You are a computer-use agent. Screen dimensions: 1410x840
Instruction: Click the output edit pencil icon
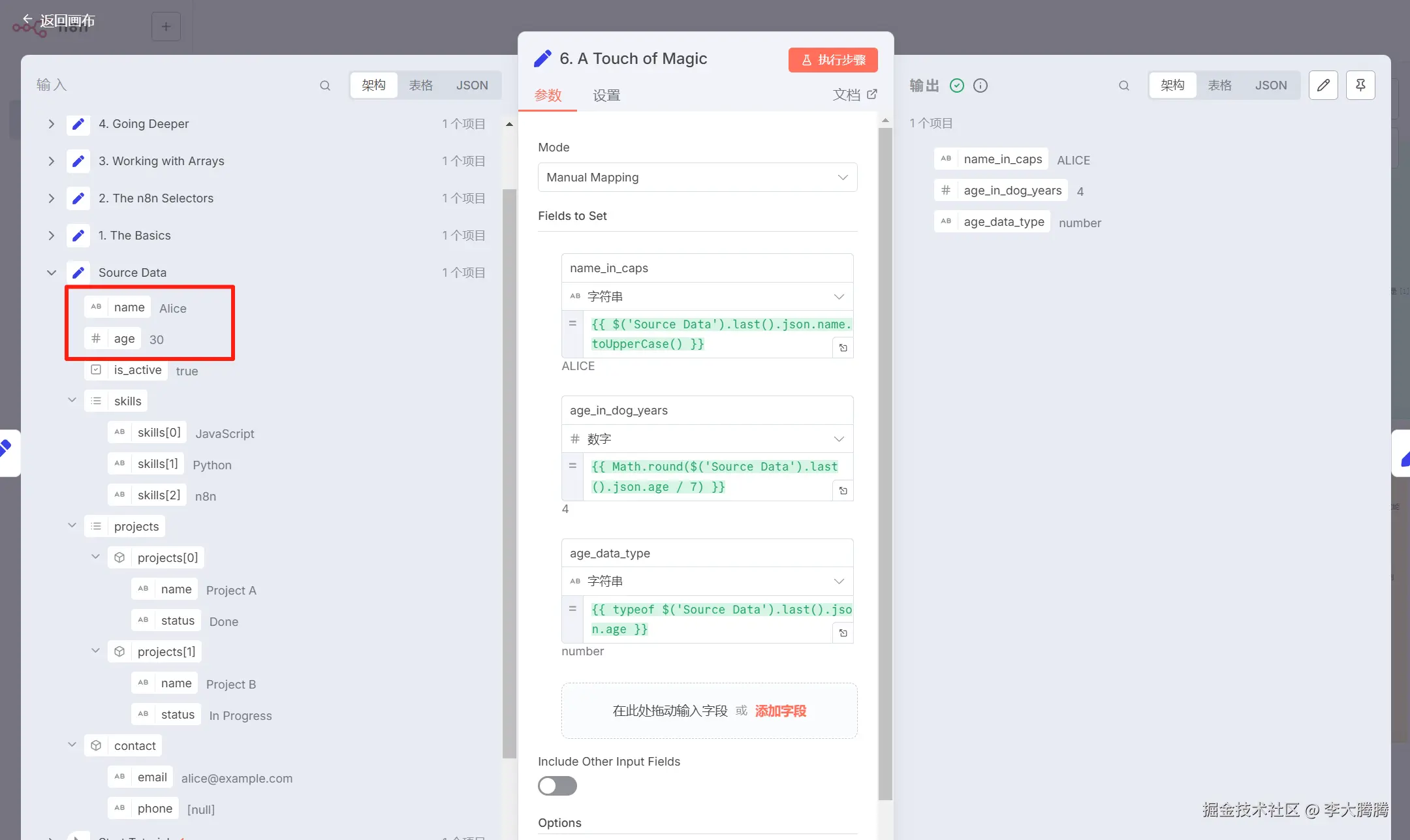[1323, 86]
